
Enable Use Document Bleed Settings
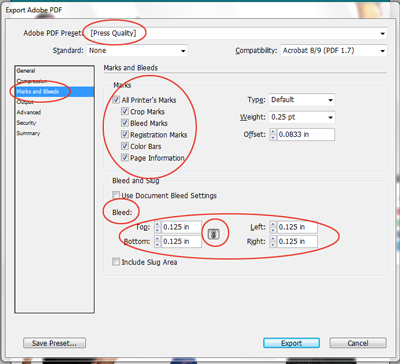pyautogui.click(x=116, y=195)
